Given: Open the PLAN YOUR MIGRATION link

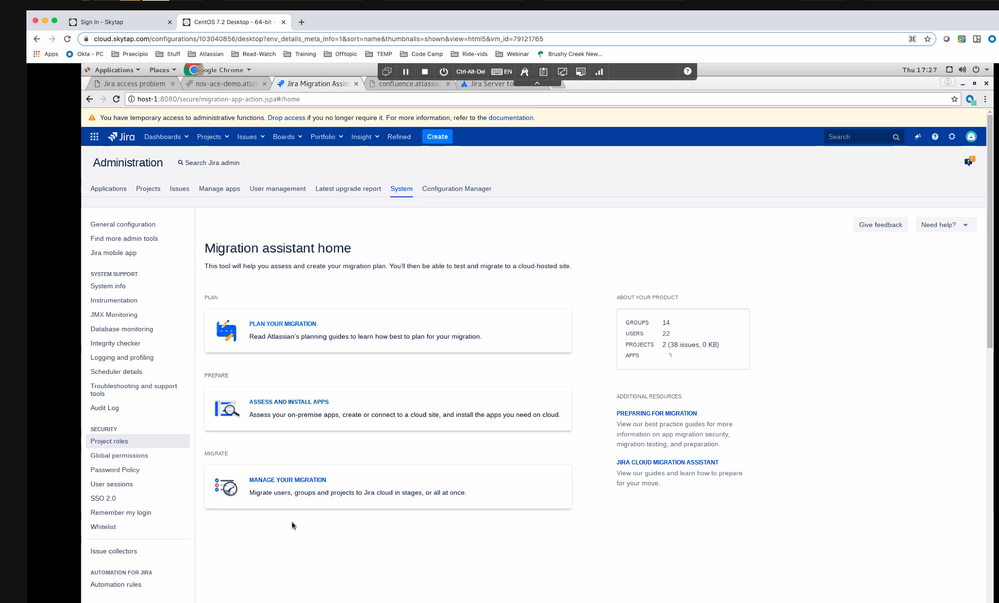Looking at the screenshot, I should click(282, 324).
